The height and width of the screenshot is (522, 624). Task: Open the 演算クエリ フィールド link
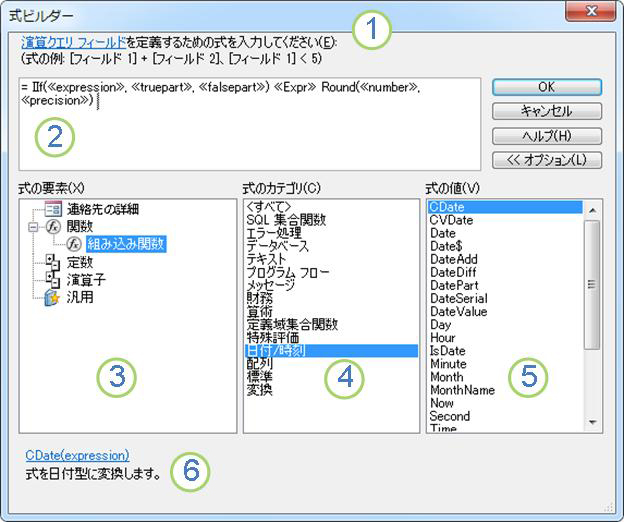point(74,42)
